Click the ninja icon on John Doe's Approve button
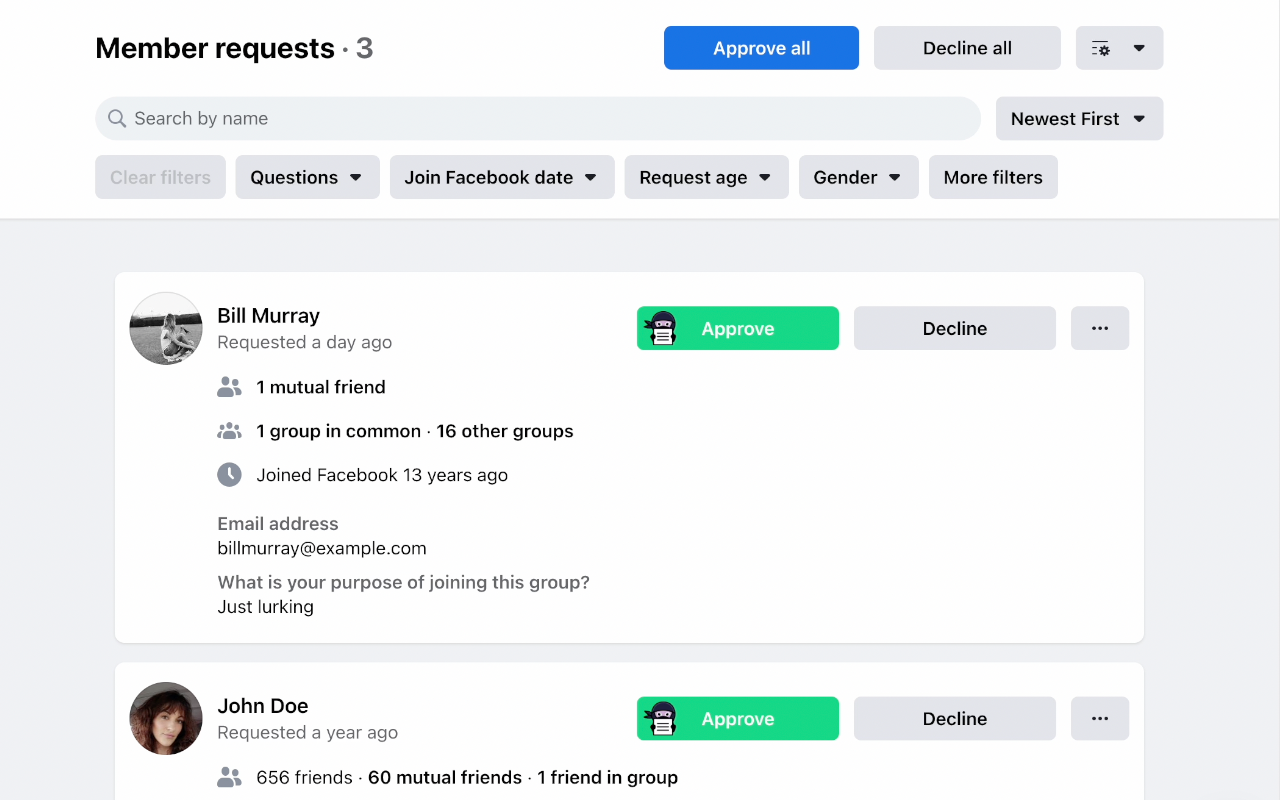This screenshot has width=1280, height=800. [661, 718]
